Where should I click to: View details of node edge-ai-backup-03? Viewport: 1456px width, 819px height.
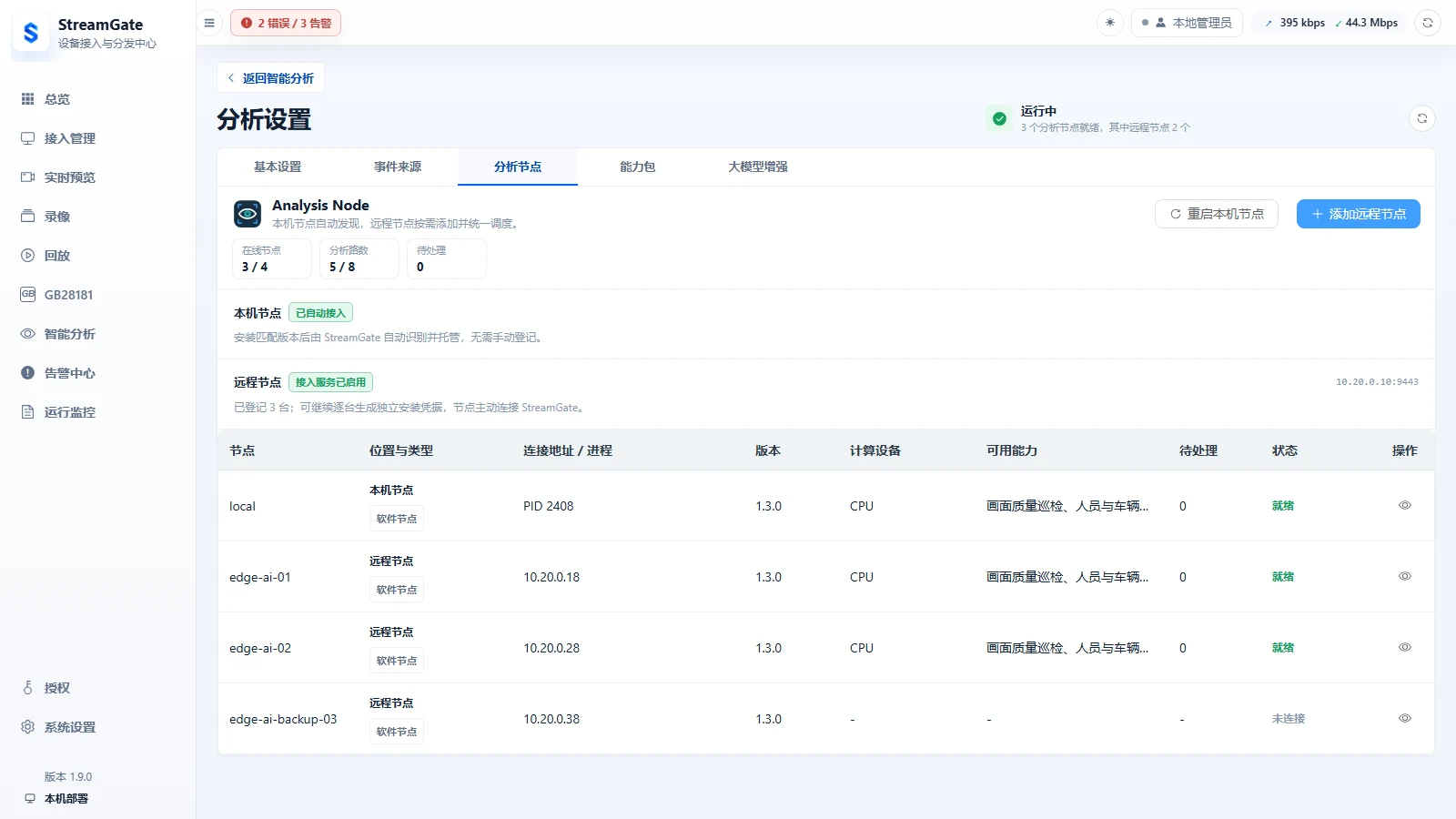tap(1405, 719)
